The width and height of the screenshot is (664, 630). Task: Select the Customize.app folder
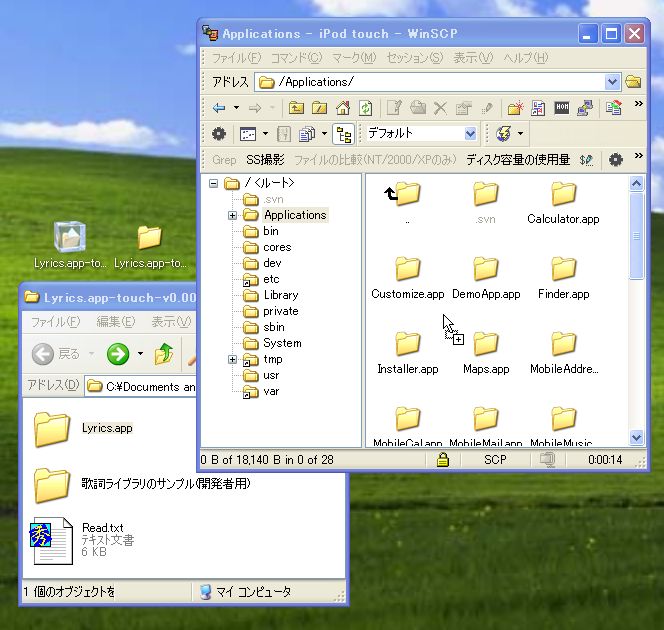point(407,278)
